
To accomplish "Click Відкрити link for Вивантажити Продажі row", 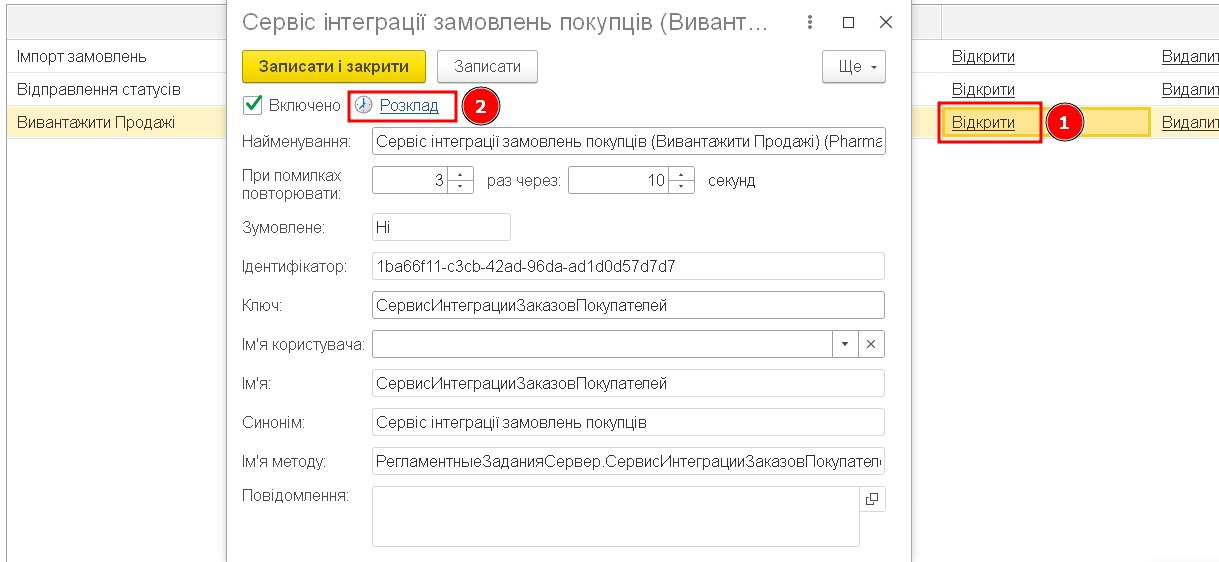I will [x=983, y=123].
